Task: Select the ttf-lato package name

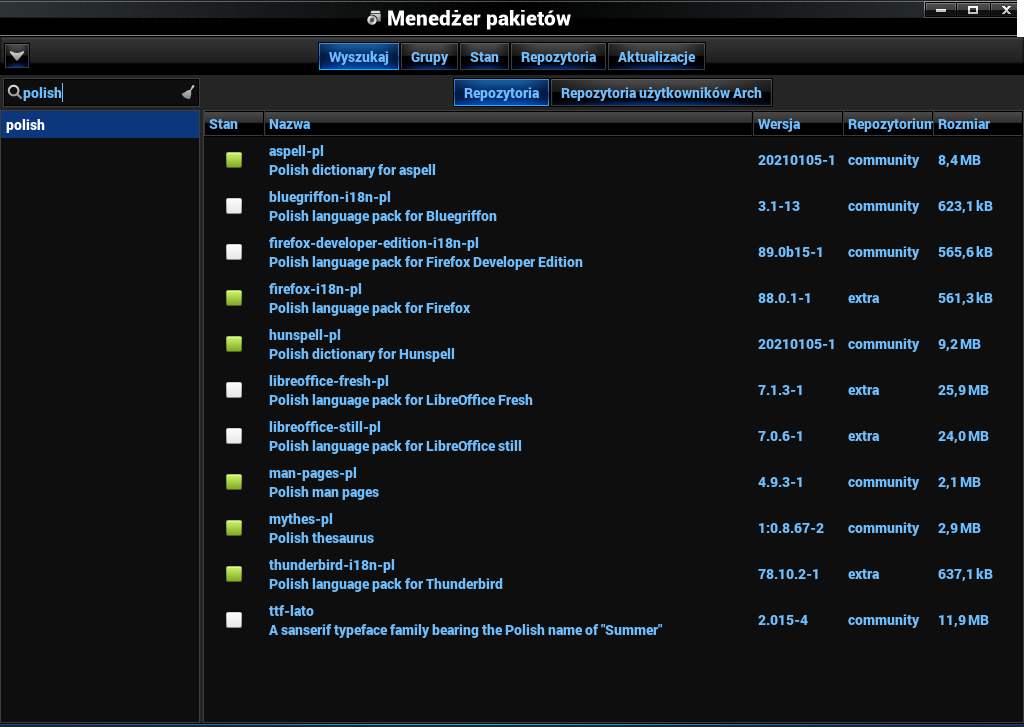Action: coord(291,611)
